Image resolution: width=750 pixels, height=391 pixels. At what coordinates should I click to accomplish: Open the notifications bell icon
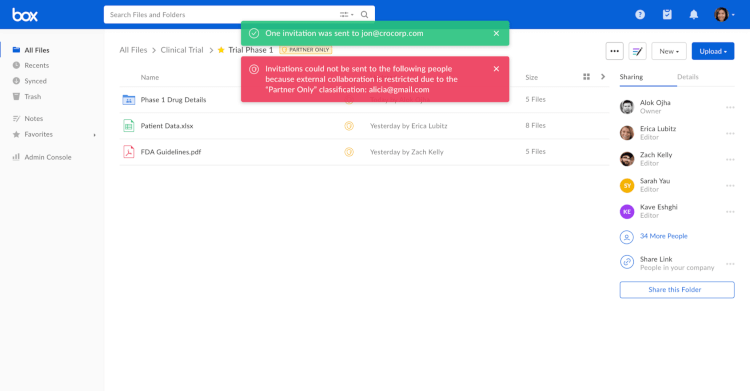(x=694, y=15)
